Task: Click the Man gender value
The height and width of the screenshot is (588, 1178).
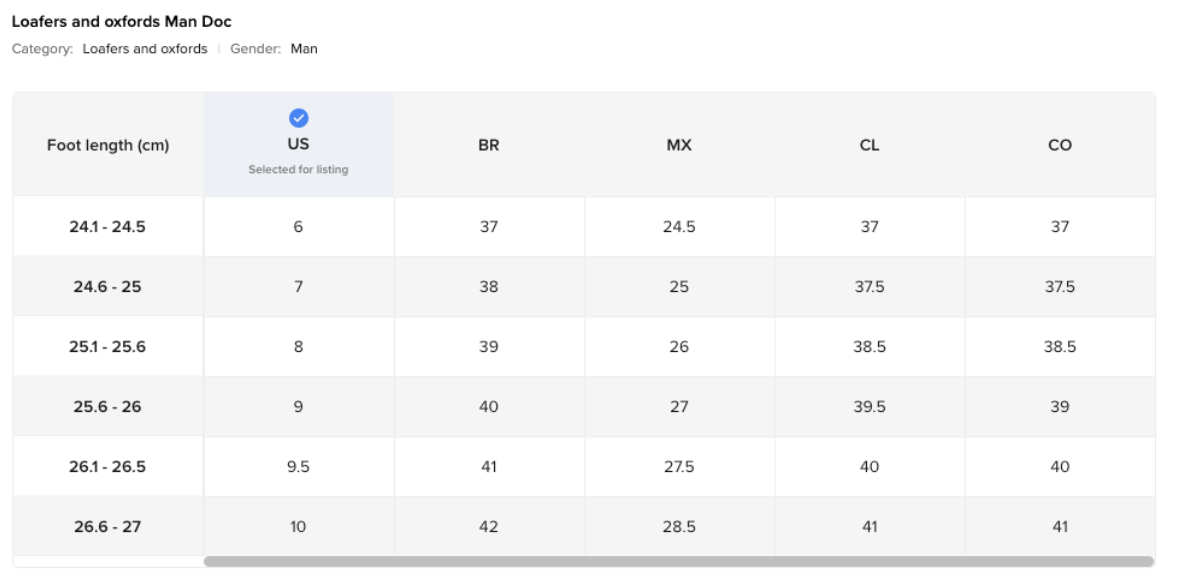Action: point(304,49)
